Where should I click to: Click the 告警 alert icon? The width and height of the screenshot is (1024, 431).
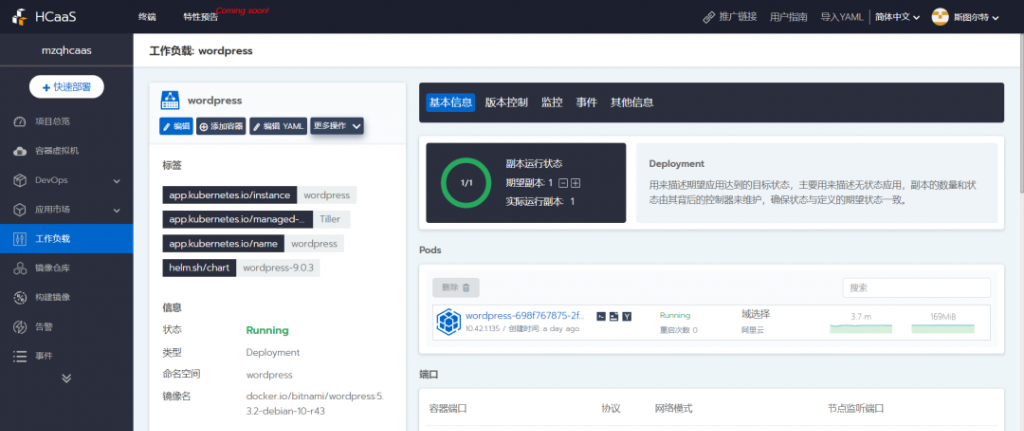20,327
